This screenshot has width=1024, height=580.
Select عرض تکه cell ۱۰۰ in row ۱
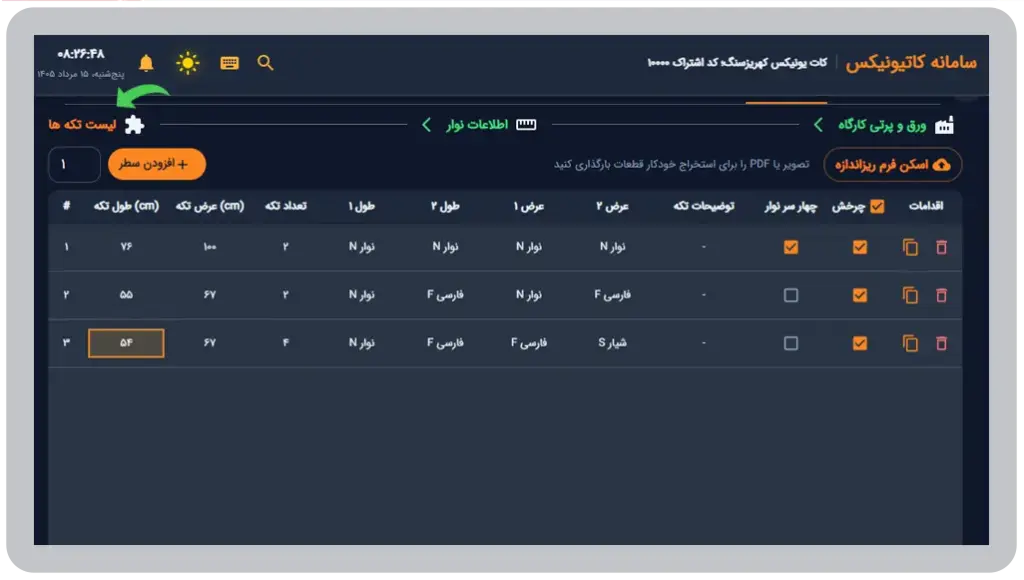tap(210, 247)
